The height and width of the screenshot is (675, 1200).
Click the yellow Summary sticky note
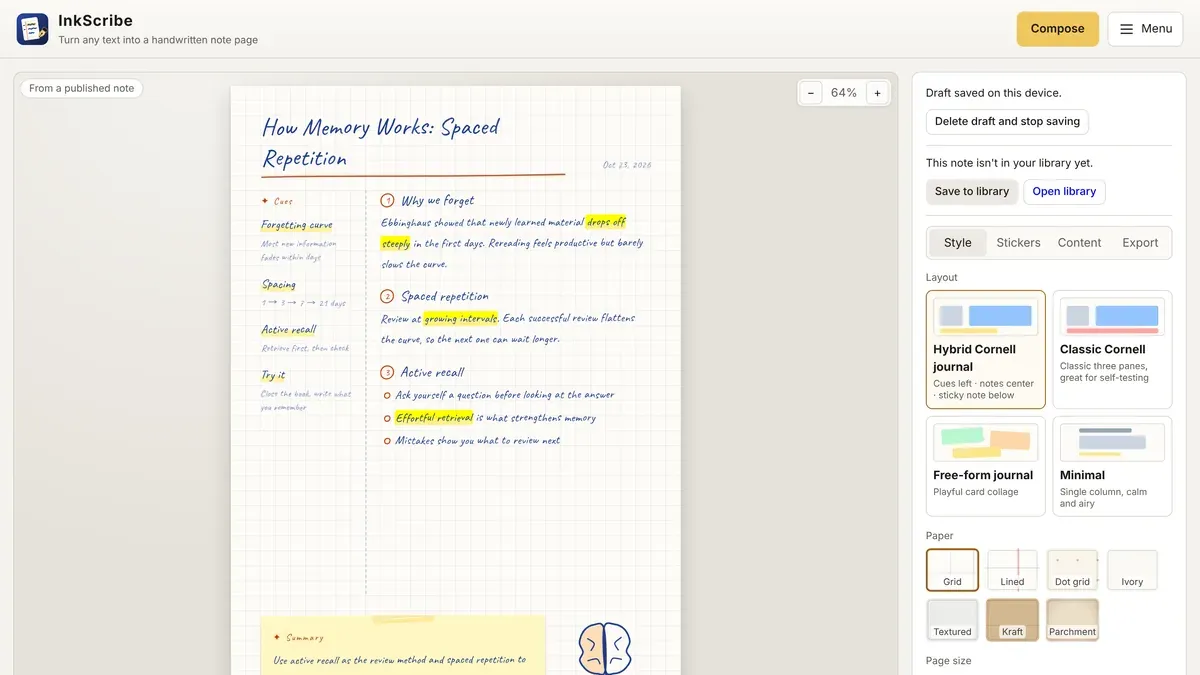click(403, 645)
